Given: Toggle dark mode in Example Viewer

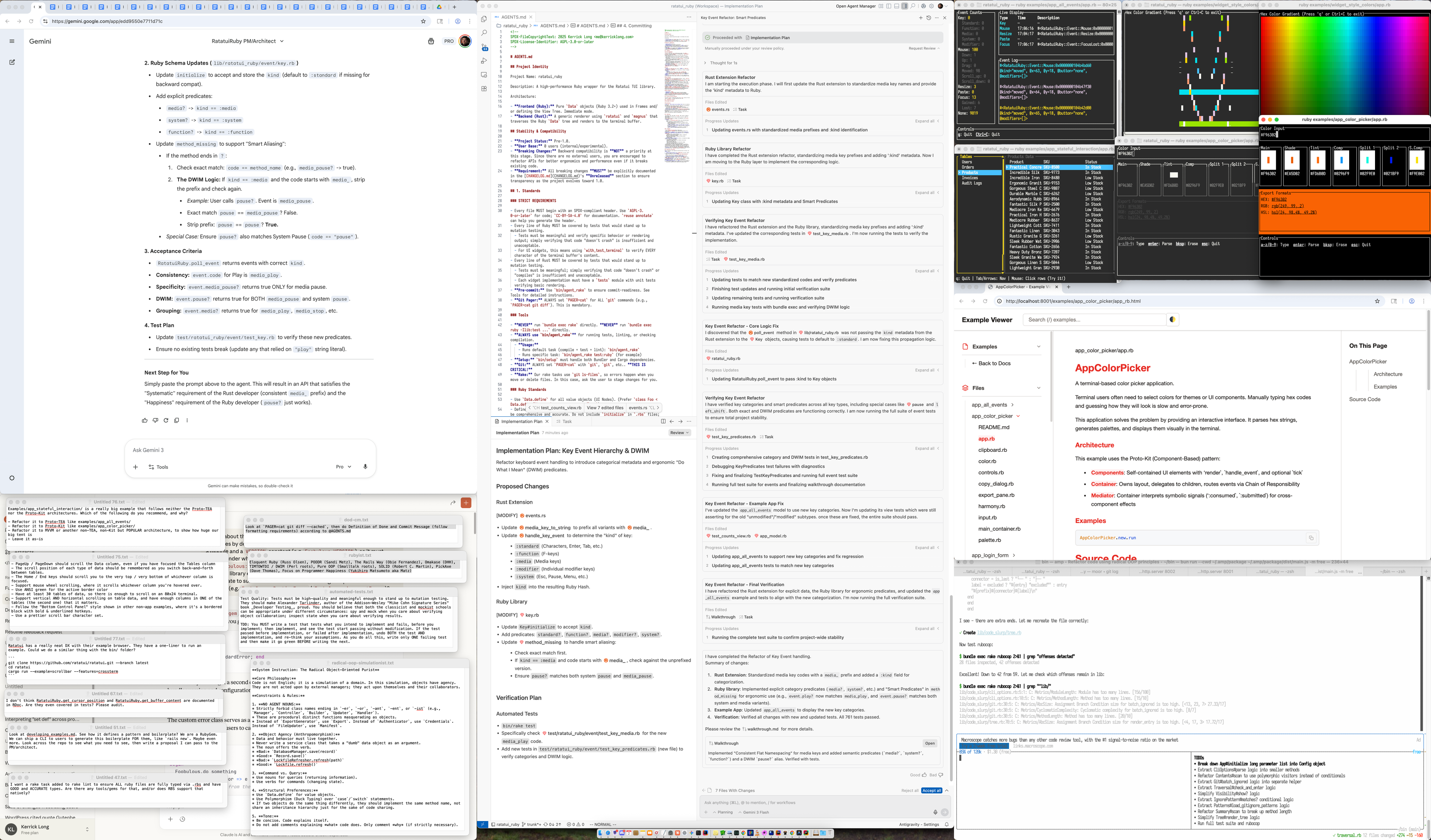Looking at the screenshot, I should 1172,320.
